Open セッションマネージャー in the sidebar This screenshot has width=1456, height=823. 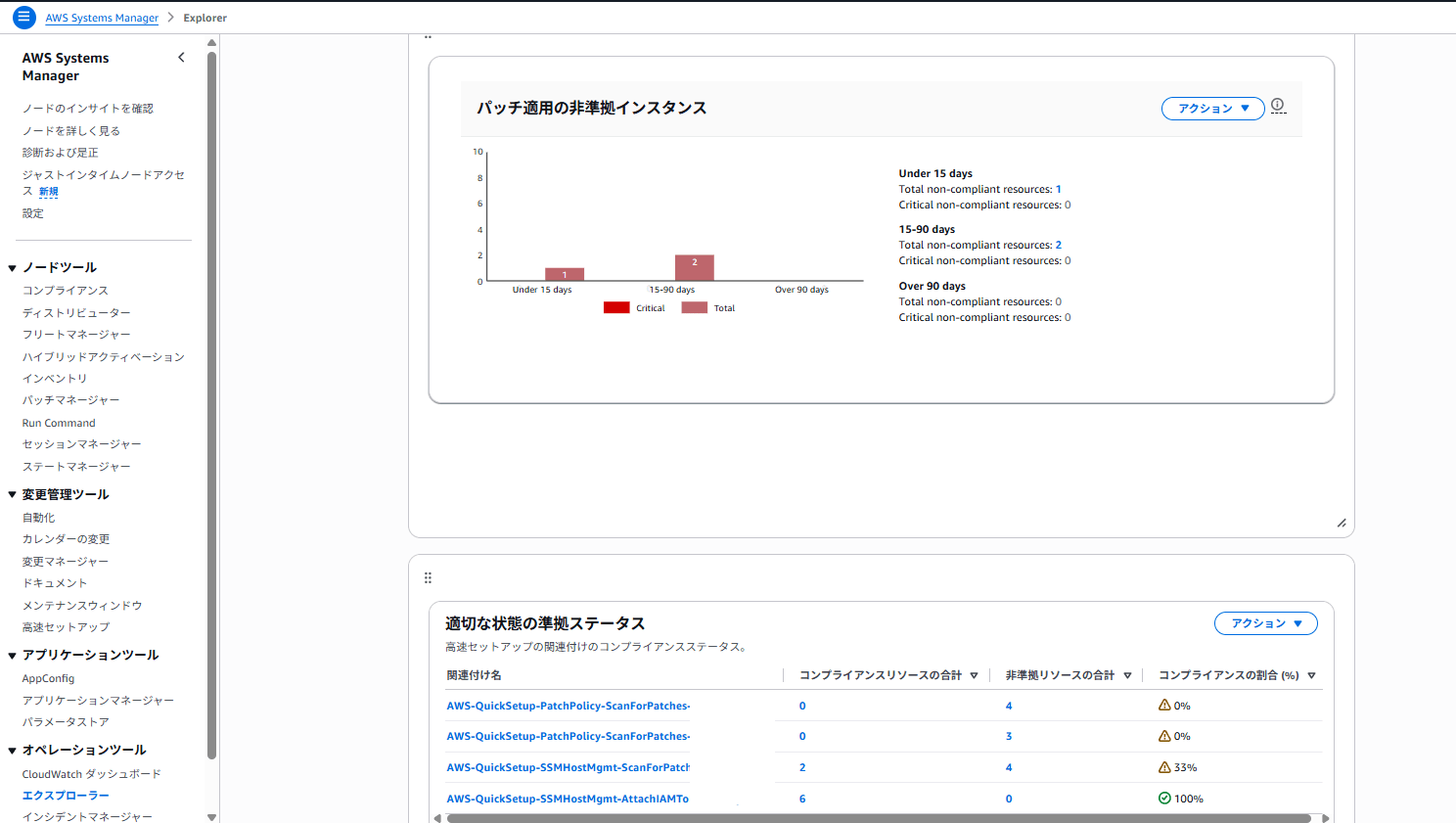[82, 444]
